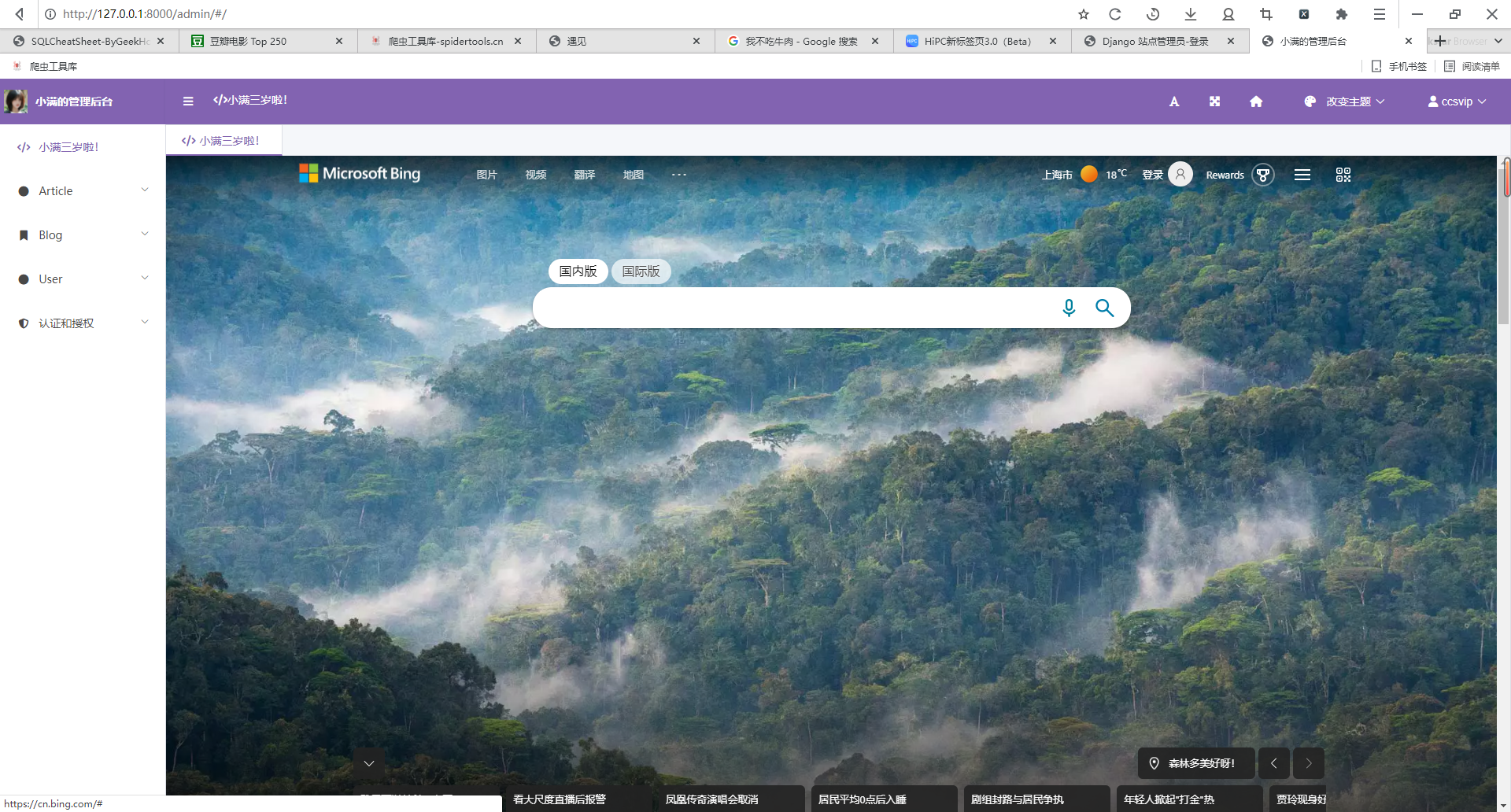
Task: Open news headline 年轻人掀起"打金"热
Action: 1169,799
